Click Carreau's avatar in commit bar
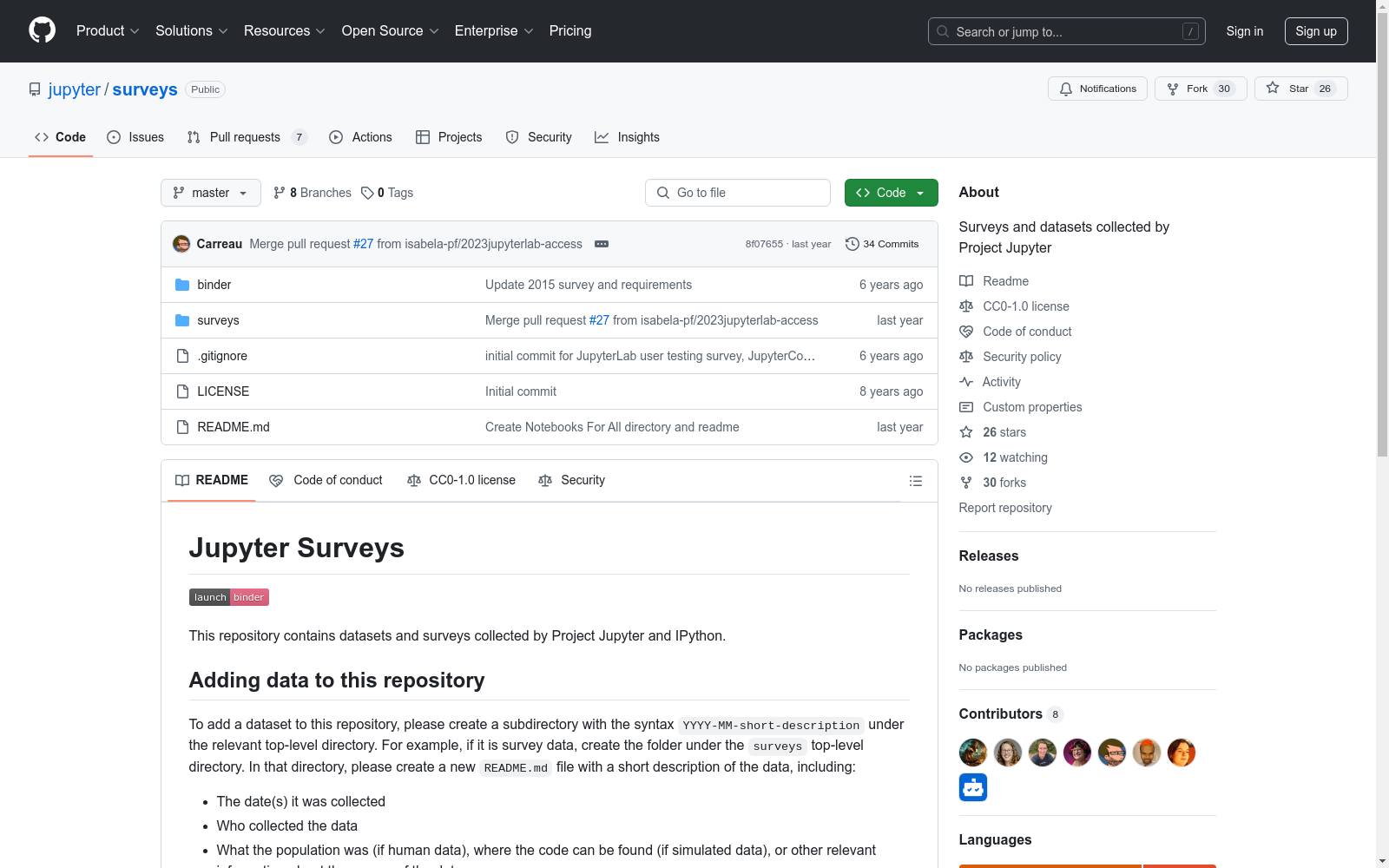This screenshot has height=868, width=1389. pyautogui.click(x=181, y=244)
